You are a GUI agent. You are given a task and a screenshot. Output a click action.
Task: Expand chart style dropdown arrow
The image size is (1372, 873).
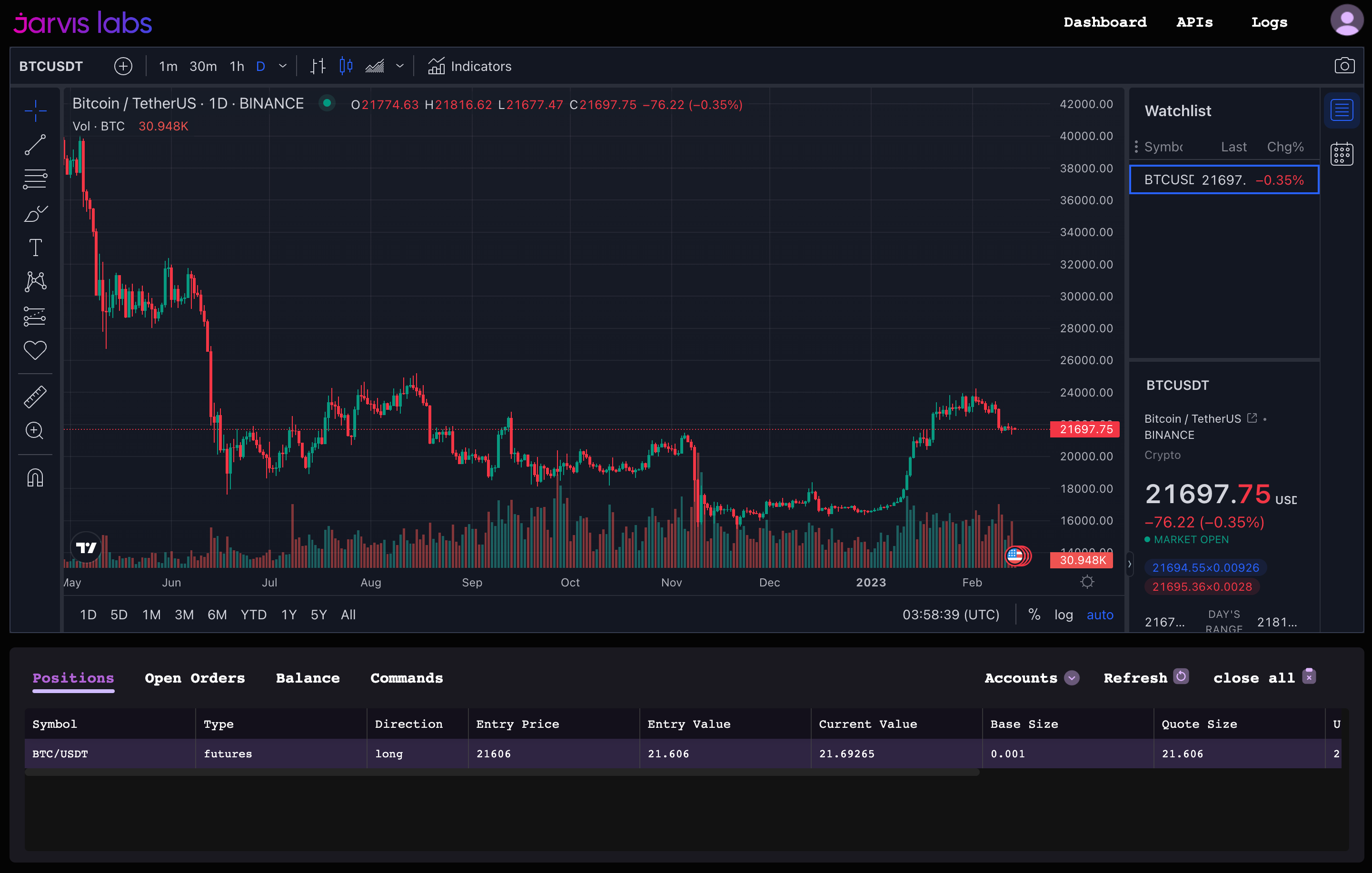pyautogui.click(x=400, y=66)
